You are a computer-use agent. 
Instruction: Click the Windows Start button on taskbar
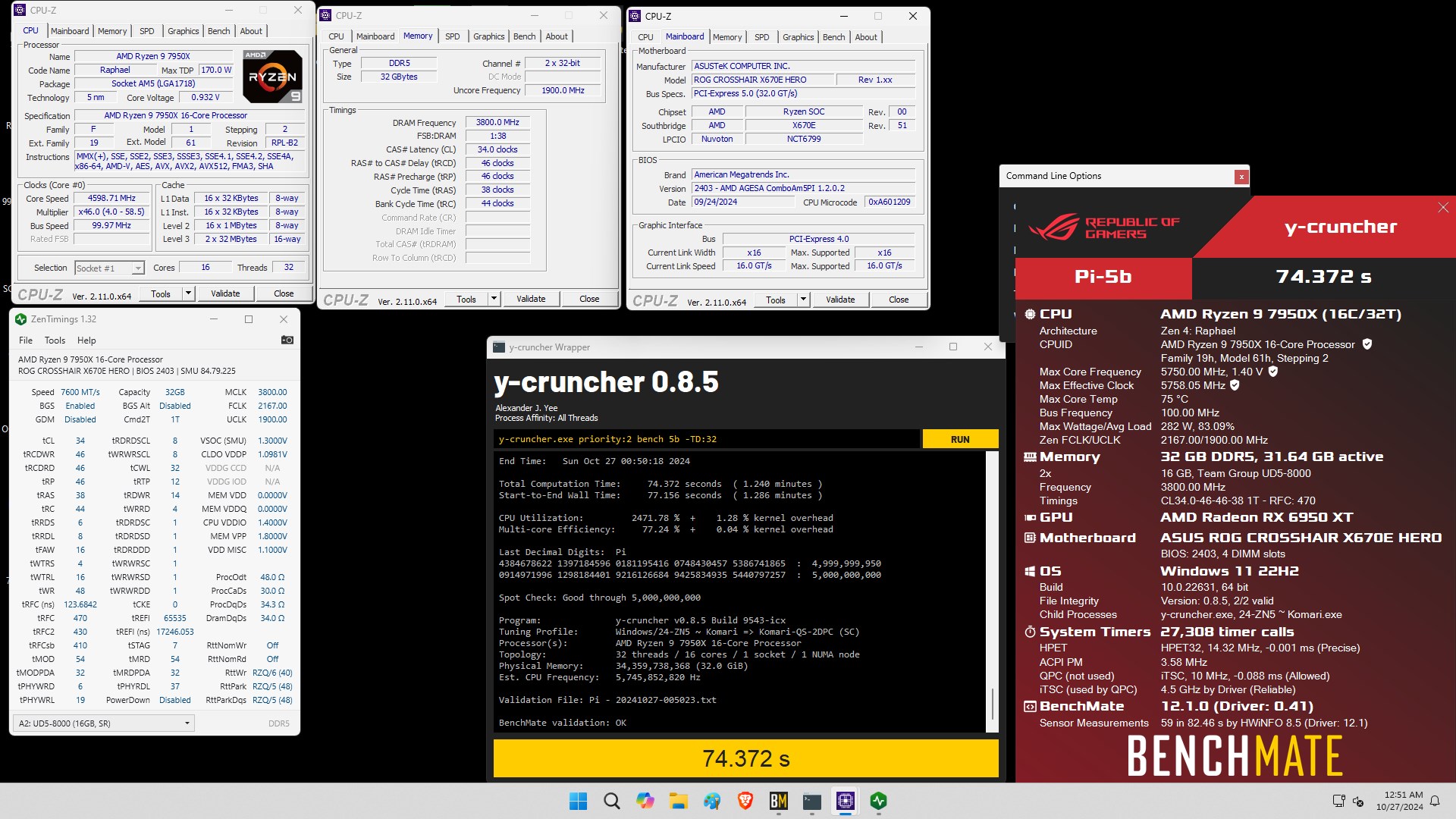point(578,801)
